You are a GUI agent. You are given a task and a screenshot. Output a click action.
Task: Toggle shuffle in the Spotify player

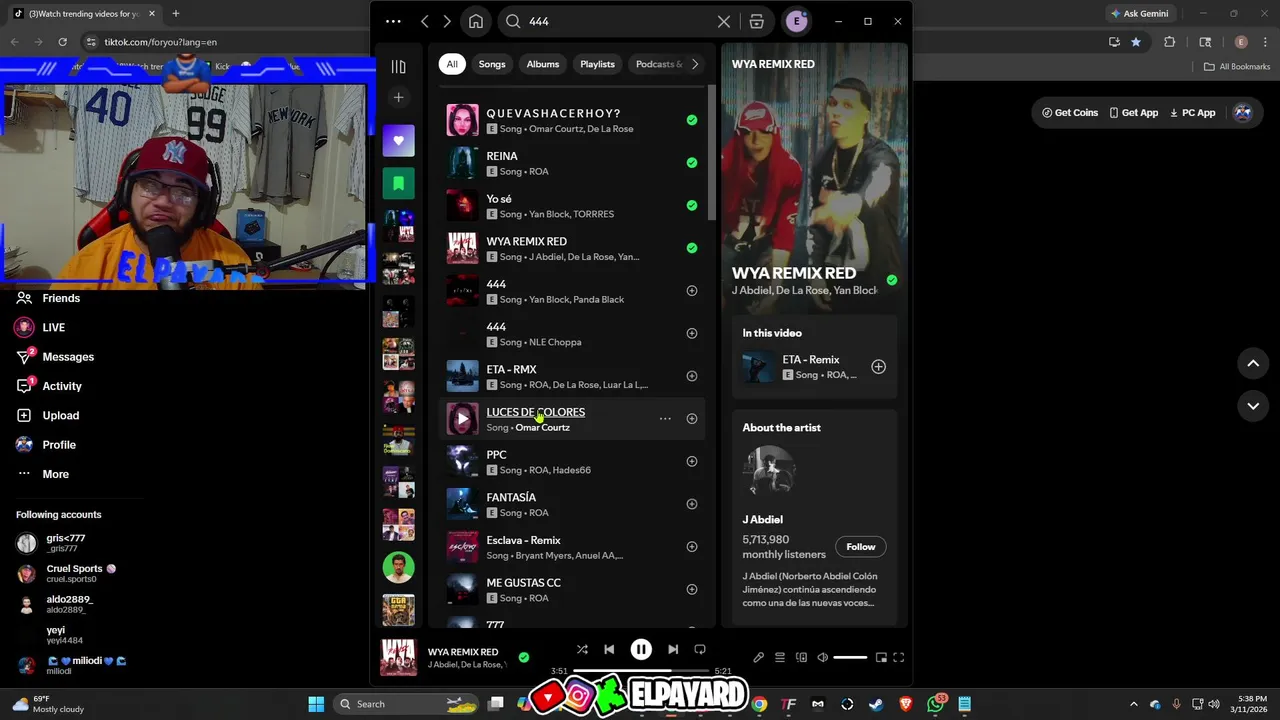582,649
